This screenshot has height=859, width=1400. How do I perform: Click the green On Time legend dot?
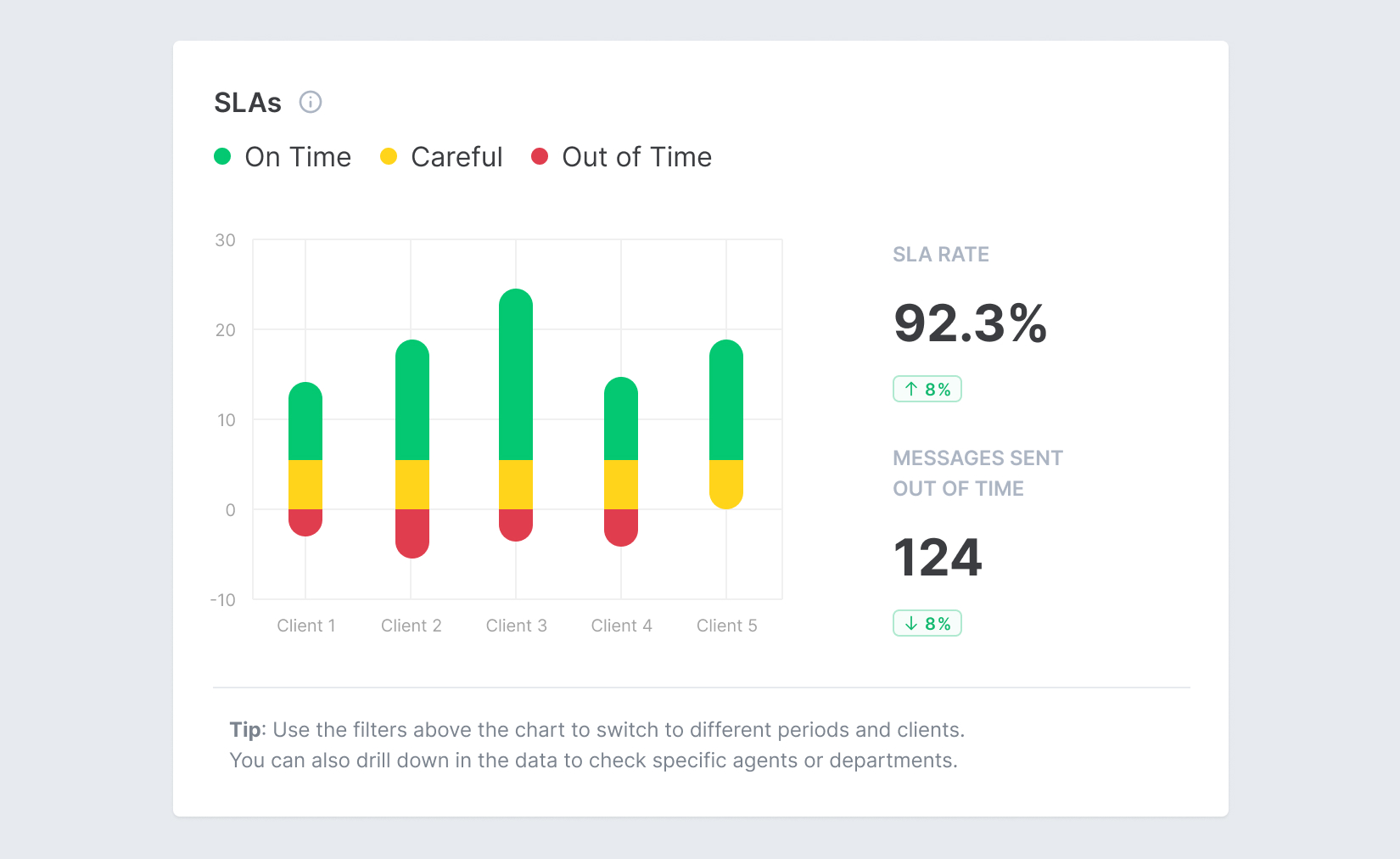pyautogui.click(x=222, y=156)
